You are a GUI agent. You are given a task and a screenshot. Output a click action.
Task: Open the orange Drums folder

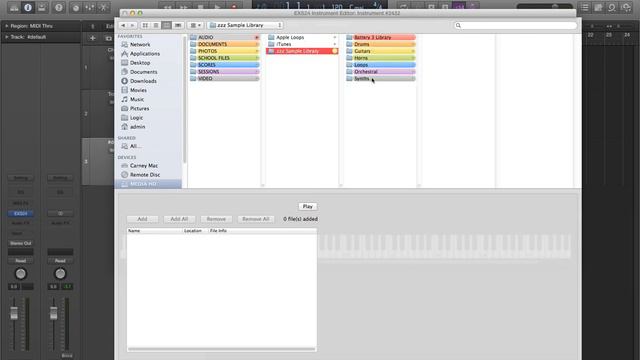[381, 44]
